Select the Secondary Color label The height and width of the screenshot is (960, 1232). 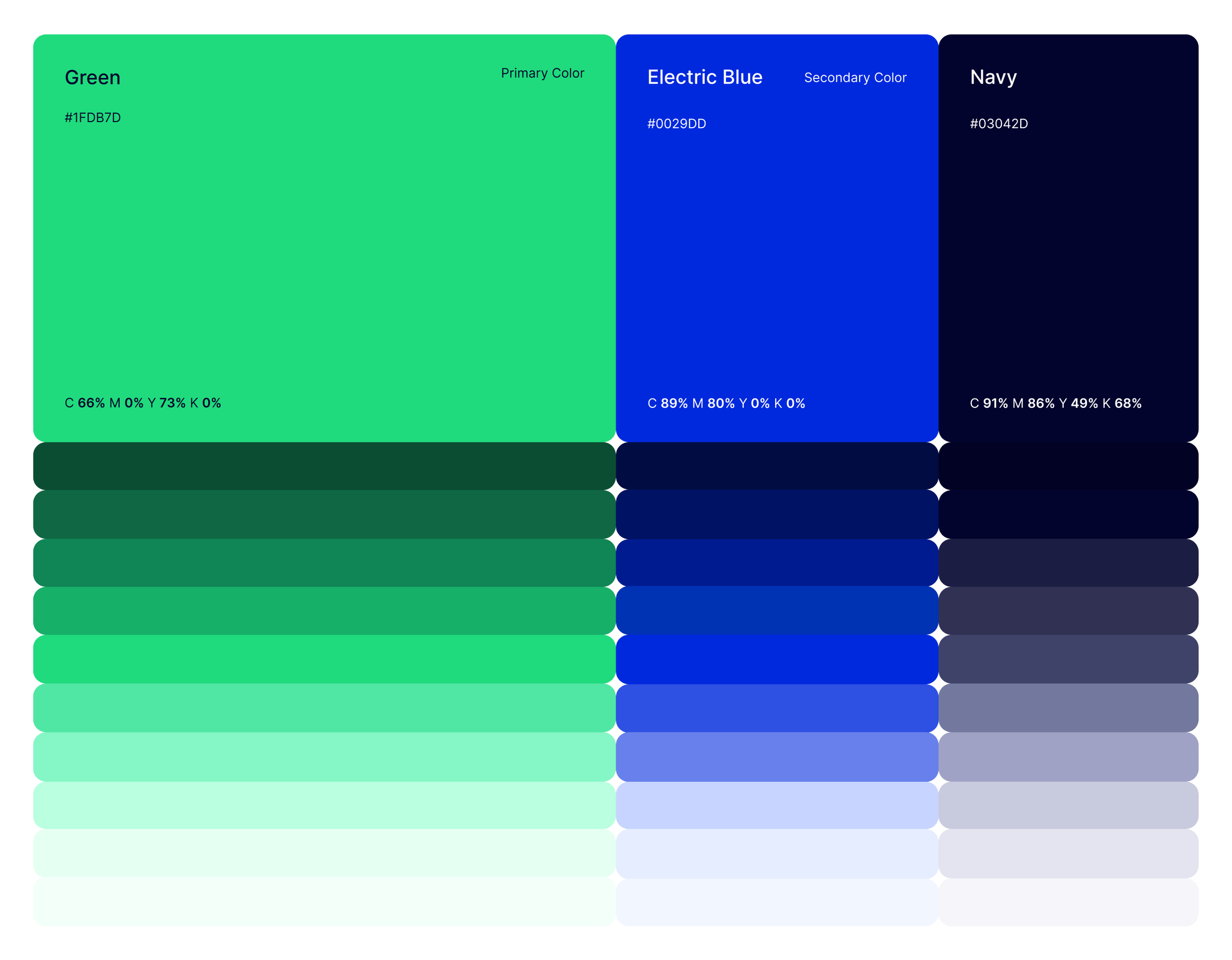tap(855, 78)
